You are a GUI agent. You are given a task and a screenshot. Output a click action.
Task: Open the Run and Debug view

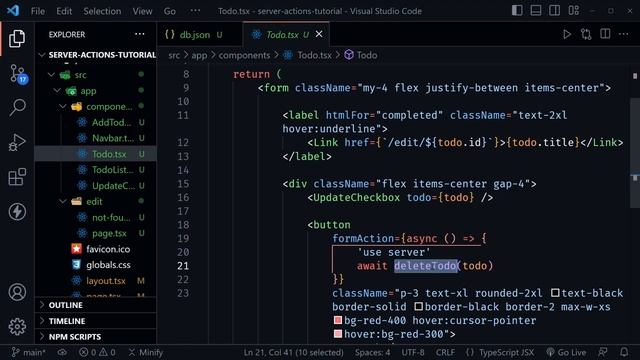pyautogui.click(x=17, y=142)
